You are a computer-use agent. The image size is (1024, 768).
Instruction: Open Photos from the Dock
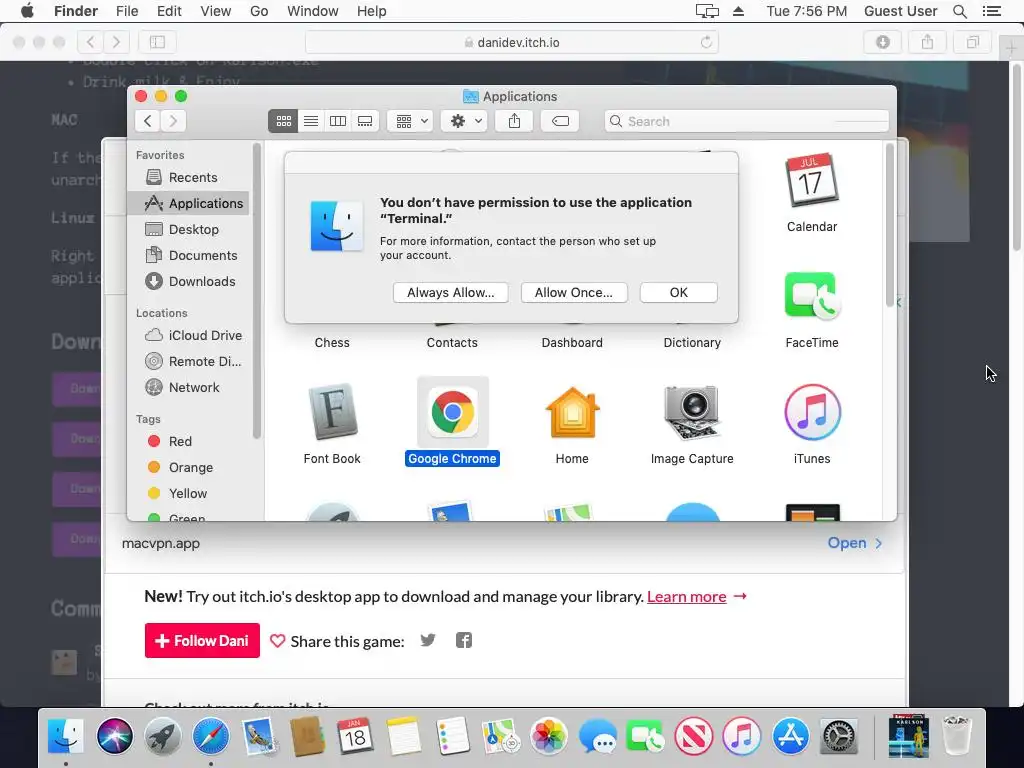point(549,736)
